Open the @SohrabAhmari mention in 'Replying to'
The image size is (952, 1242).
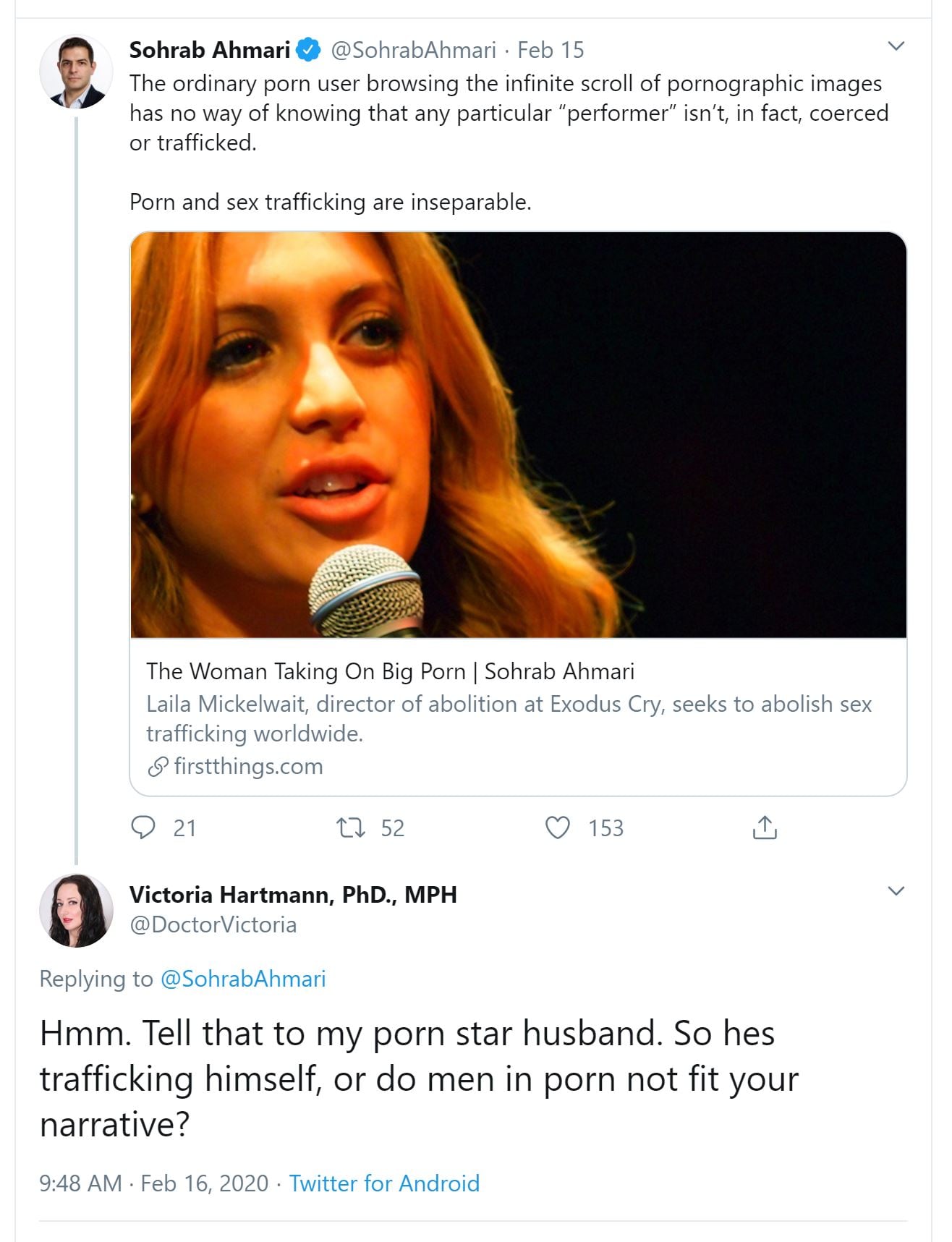click(242, 979)
